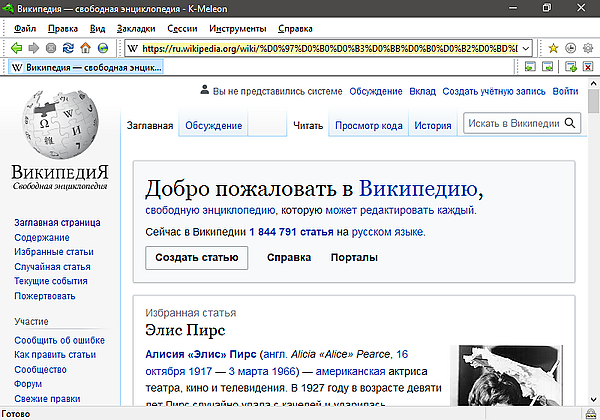Click the Wikipedia globe logo
Image resolution: width=600 pixels, height=420 pixels.
60,124
